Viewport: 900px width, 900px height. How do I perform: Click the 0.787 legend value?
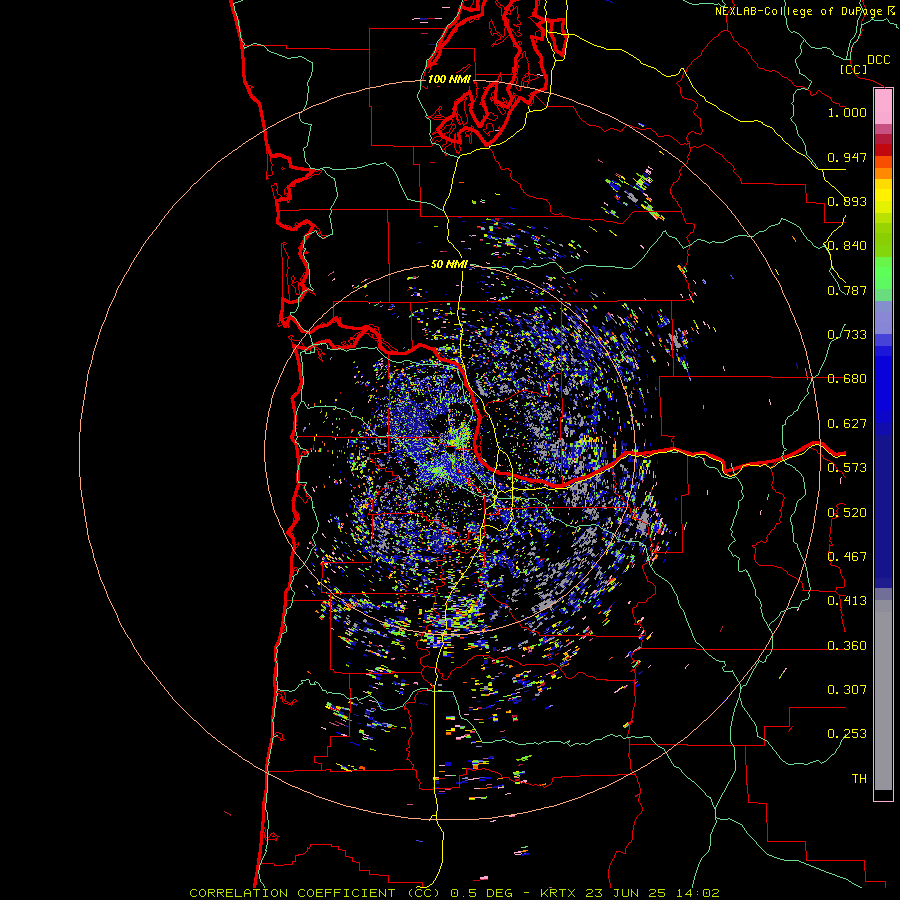[x=847, y=290]
